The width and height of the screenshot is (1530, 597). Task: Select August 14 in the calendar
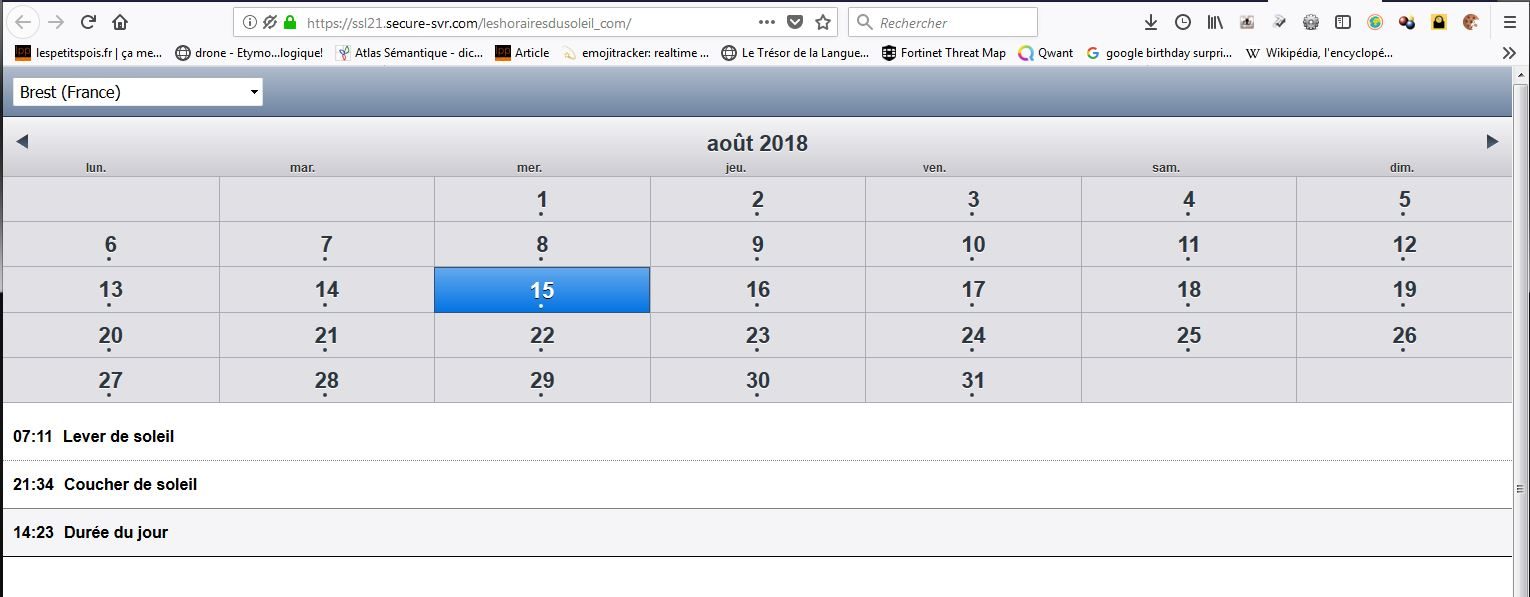click(x=326, y=289)
